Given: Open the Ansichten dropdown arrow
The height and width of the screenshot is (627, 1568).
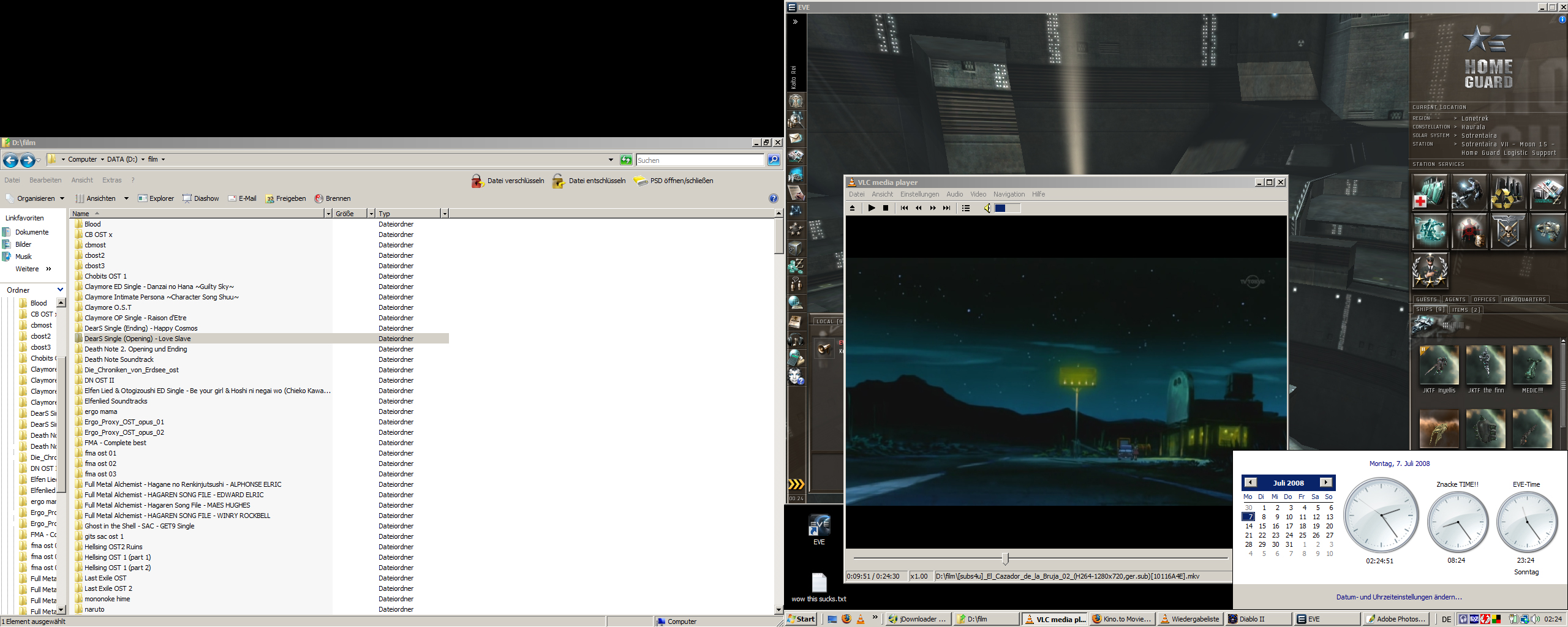Looking at the screenshot, I should (x=126, y=198).
